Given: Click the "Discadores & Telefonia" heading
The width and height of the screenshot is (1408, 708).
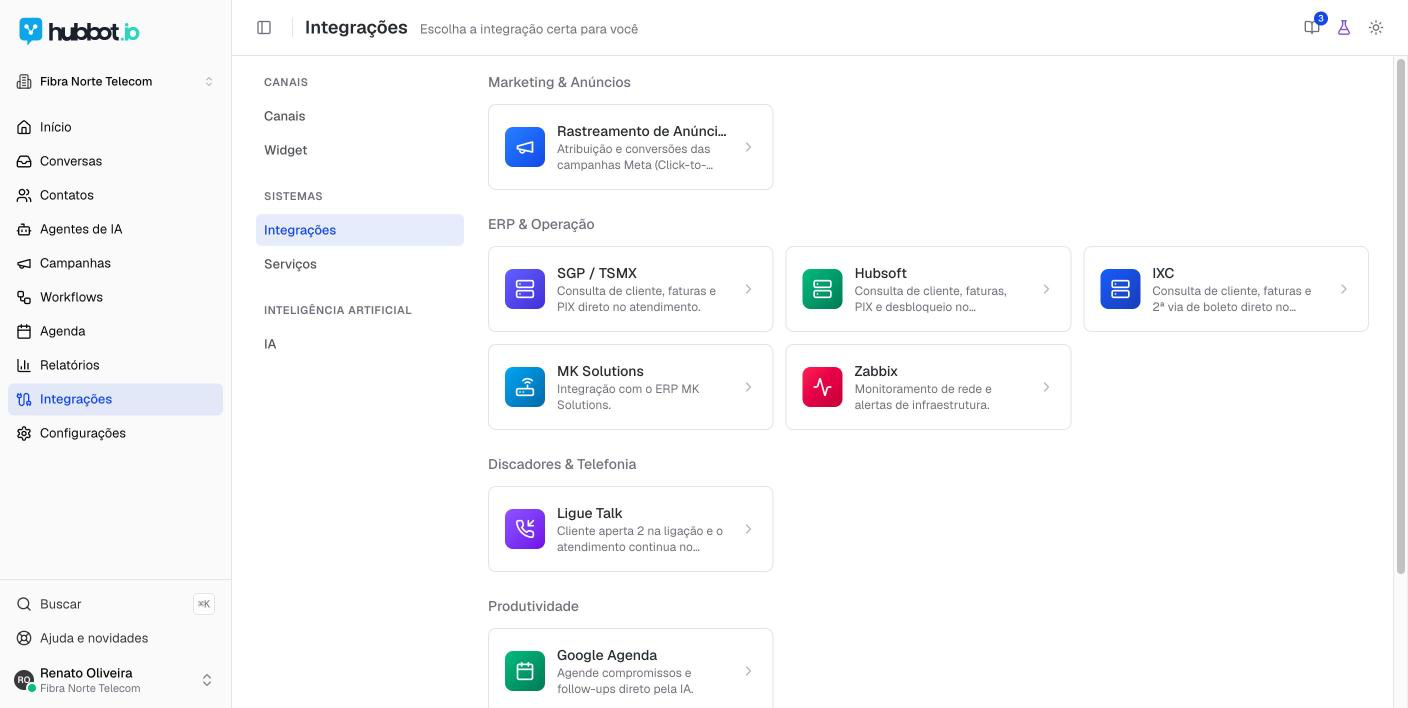Looking at the screenshot, I should (x=562, y=464).
